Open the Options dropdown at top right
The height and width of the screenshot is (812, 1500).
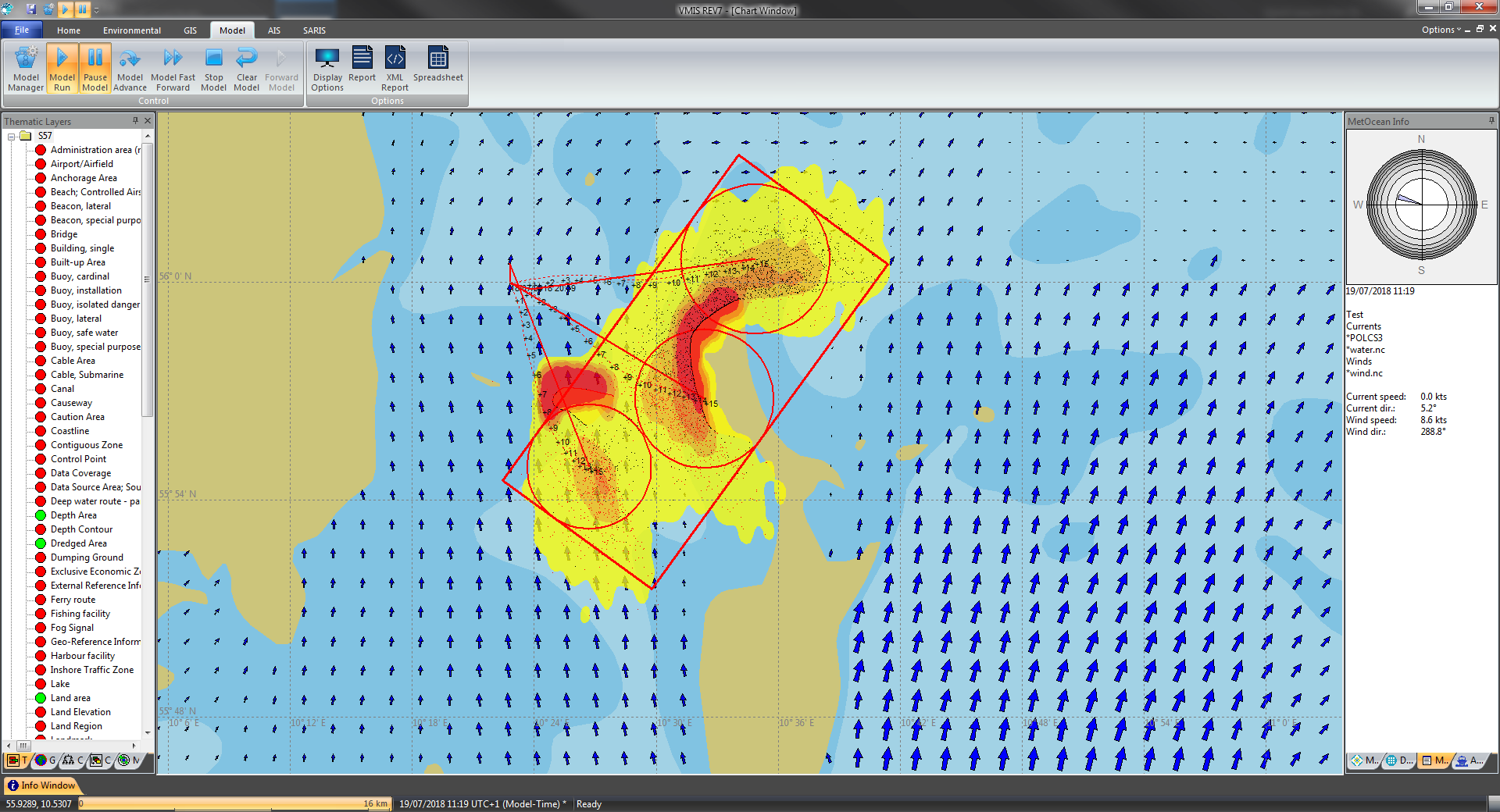tap(1441, 30)
